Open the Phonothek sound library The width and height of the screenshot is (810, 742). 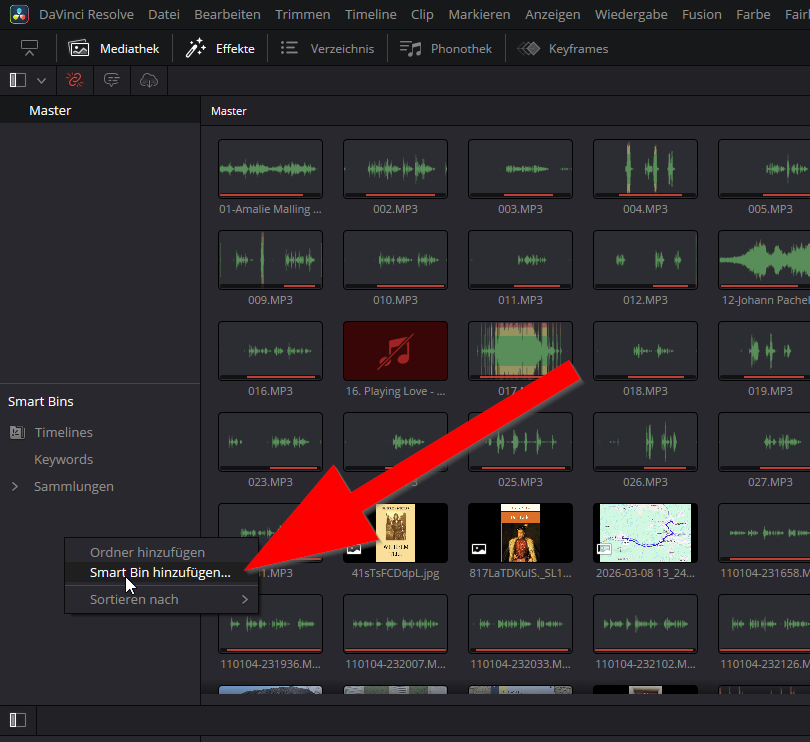click(x=446, y=48)
